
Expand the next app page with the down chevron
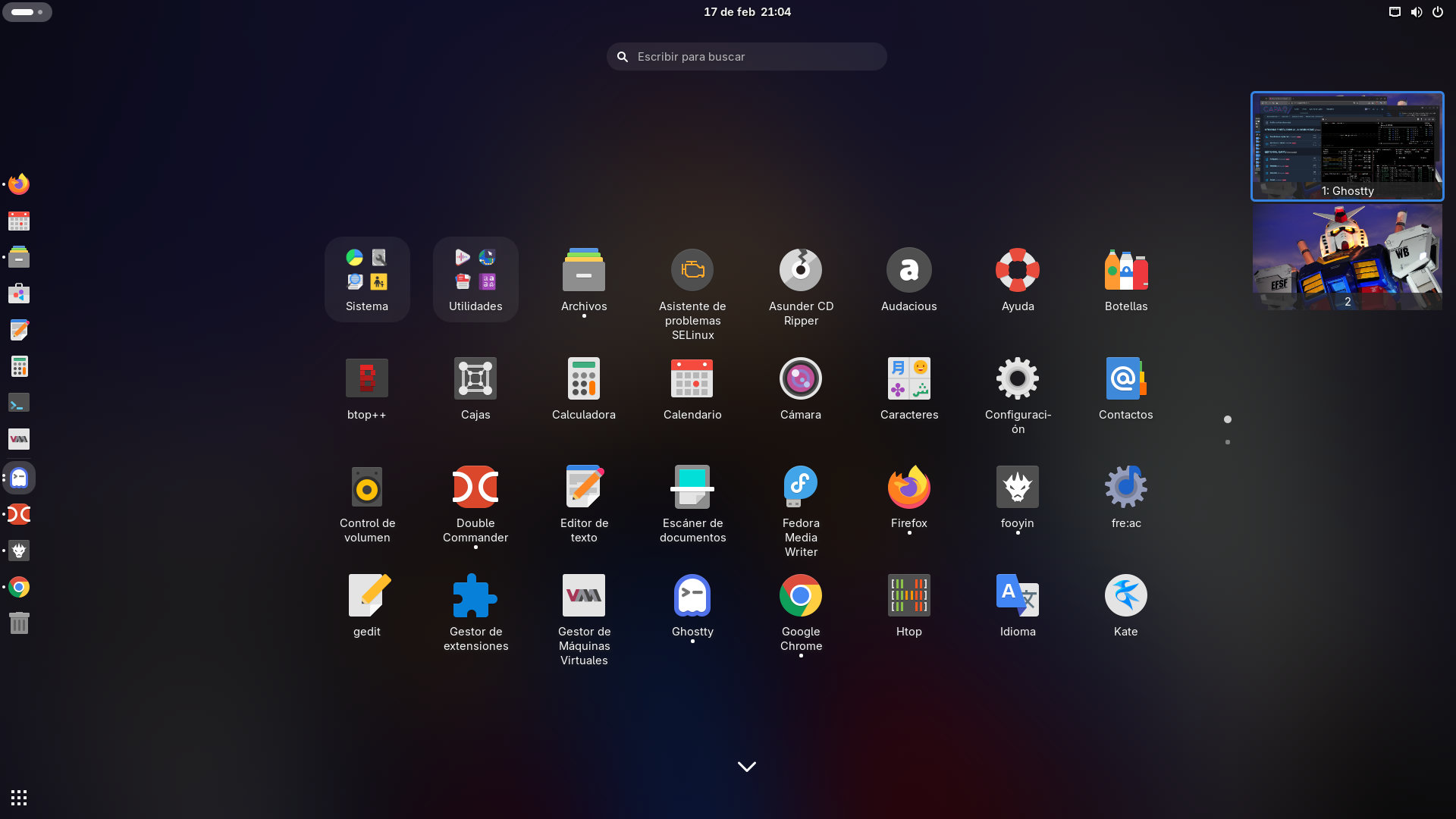[x=746, y=766]
